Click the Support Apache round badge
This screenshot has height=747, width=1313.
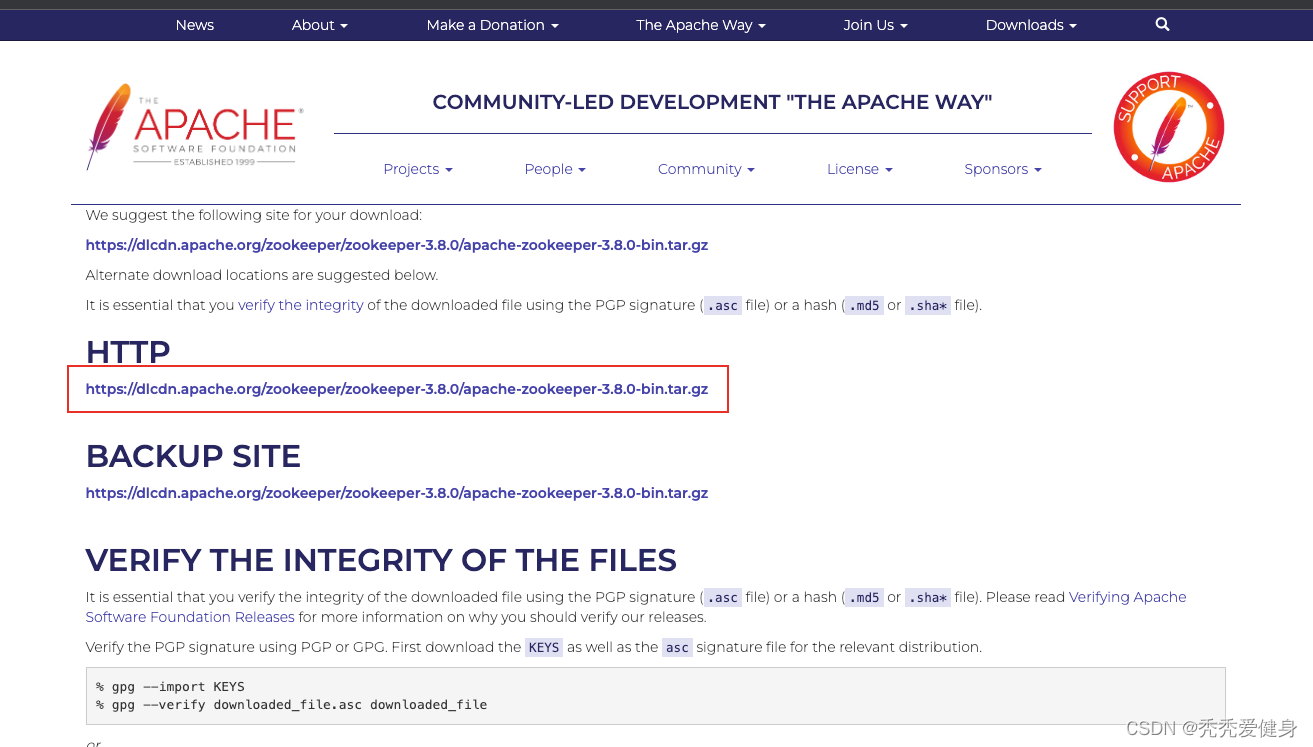coord(1169,127)
